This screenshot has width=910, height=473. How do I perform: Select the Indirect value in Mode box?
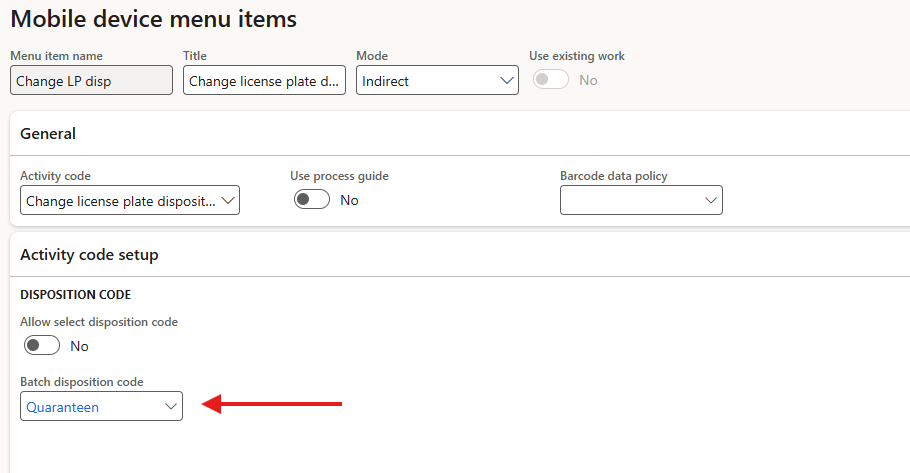(x=425, y=81)
